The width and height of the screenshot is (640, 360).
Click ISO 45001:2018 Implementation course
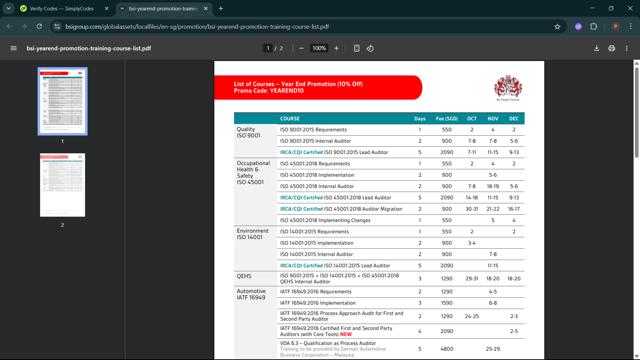(317, 175)
